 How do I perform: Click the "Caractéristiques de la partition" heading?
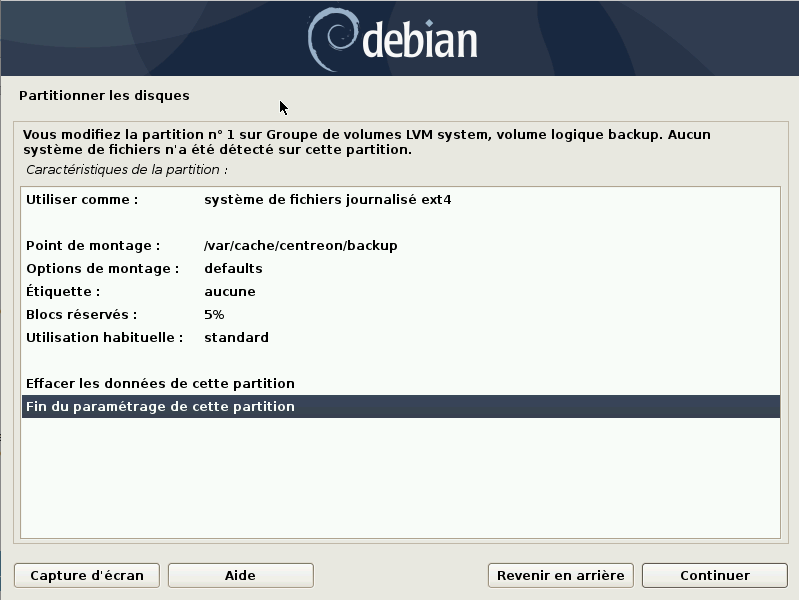pyautogui.click(x=126, y=170)
